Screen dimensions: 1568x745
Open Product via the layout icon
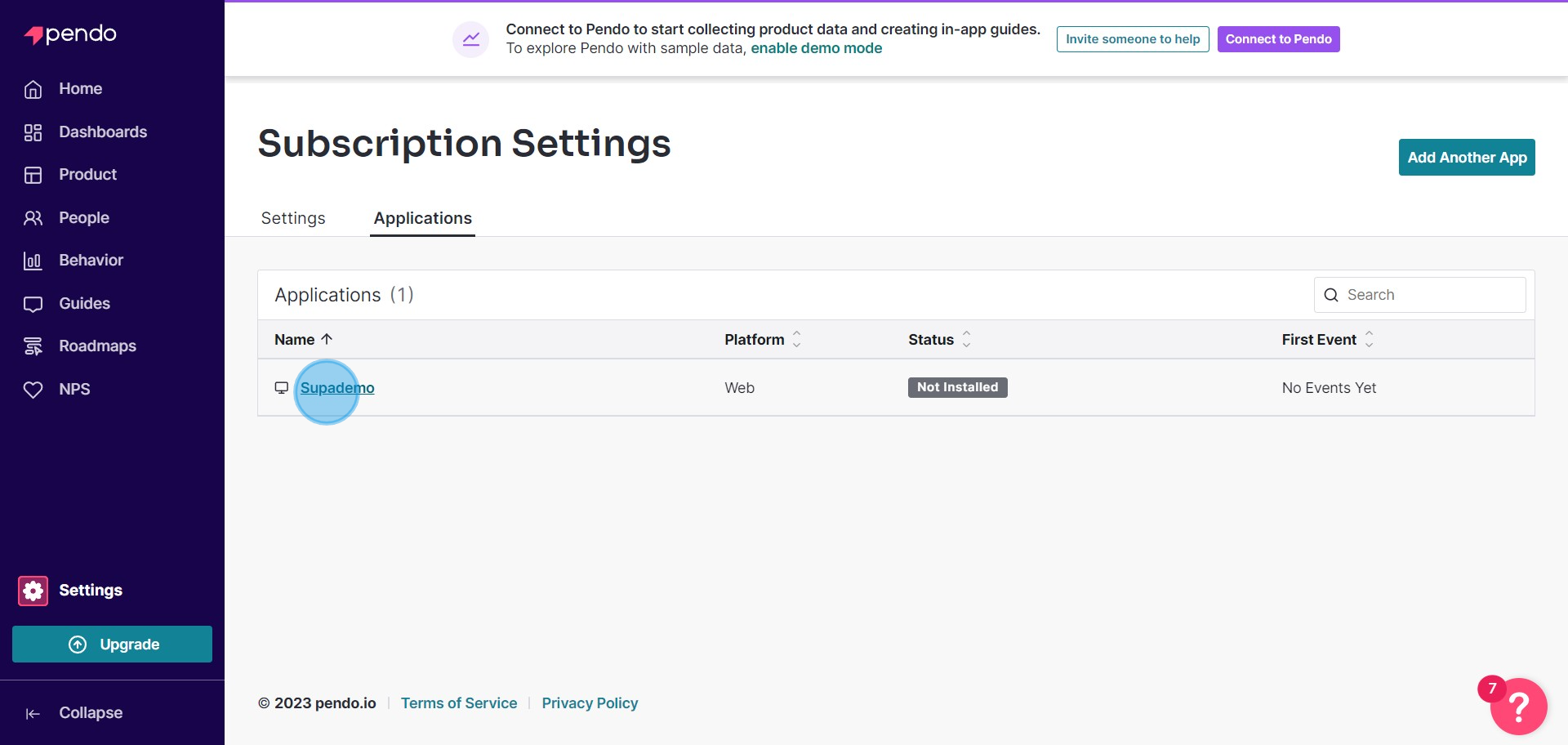point(33,175)
